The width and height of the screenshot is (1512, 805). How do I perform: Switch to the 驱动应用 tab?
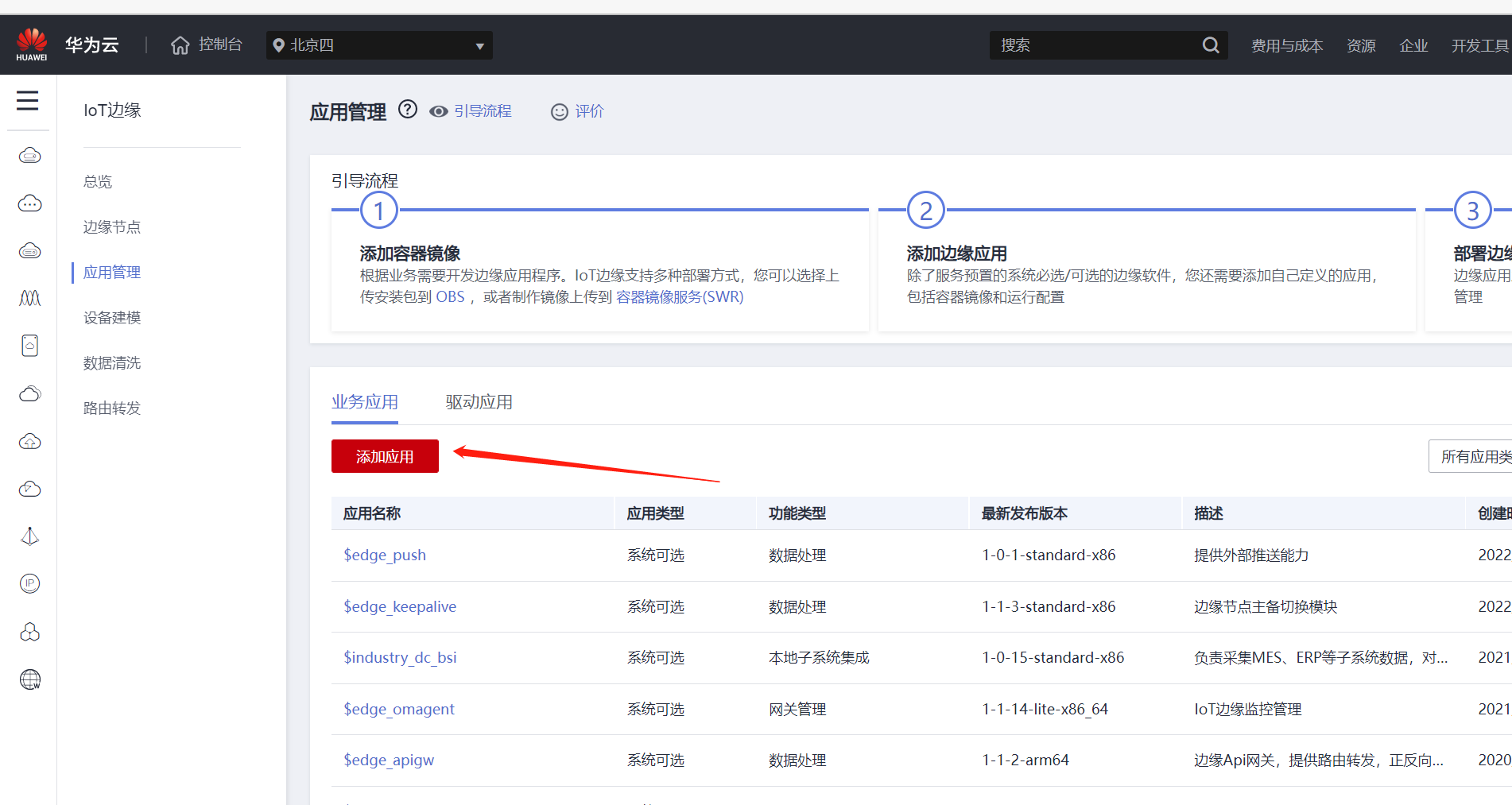[x=479, y=402]
